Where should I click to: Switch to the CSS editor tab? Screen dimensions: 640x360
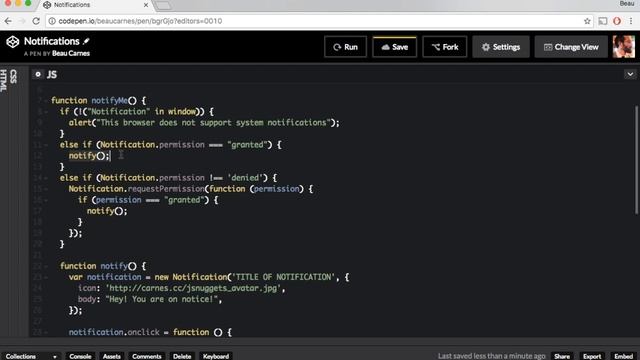(13, 76)
